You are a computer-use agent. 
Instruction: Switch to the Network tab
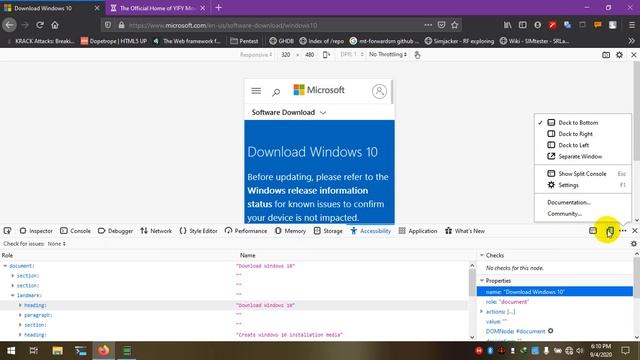pos(156,231)
